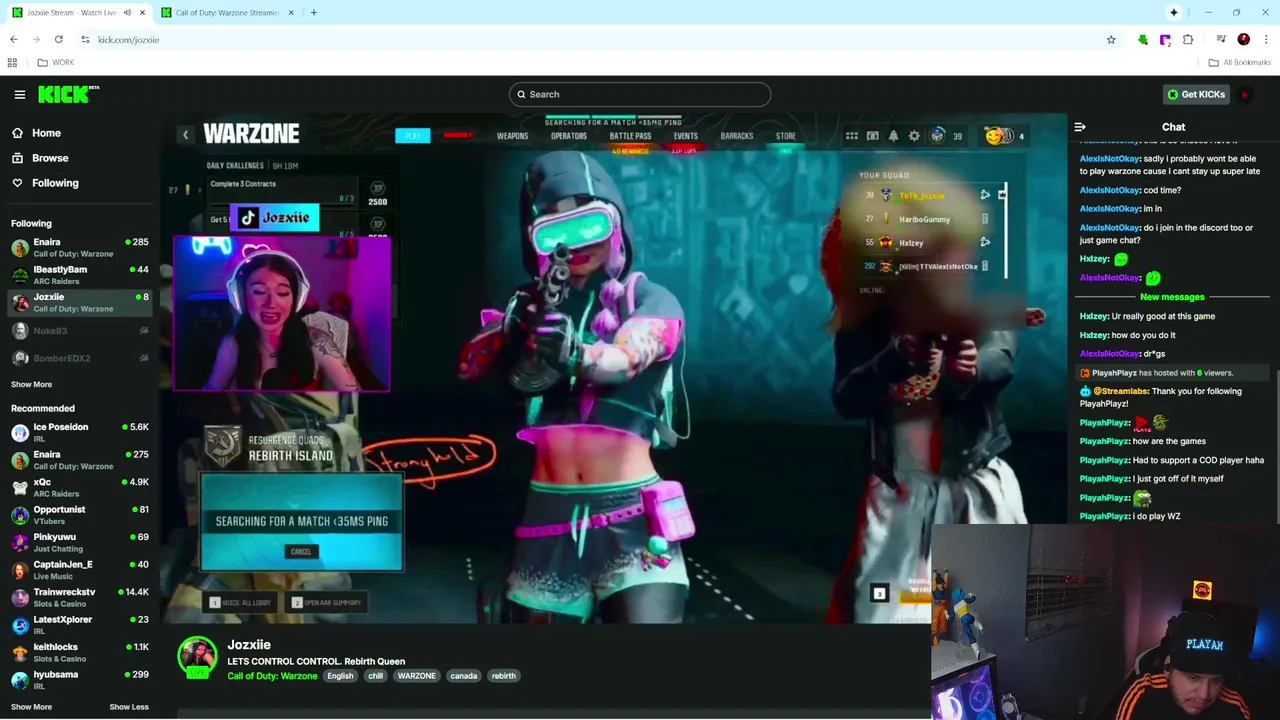Reload the Kick page
The height and width of the screenshot is (720, 1280).
(x=59, y=39)
